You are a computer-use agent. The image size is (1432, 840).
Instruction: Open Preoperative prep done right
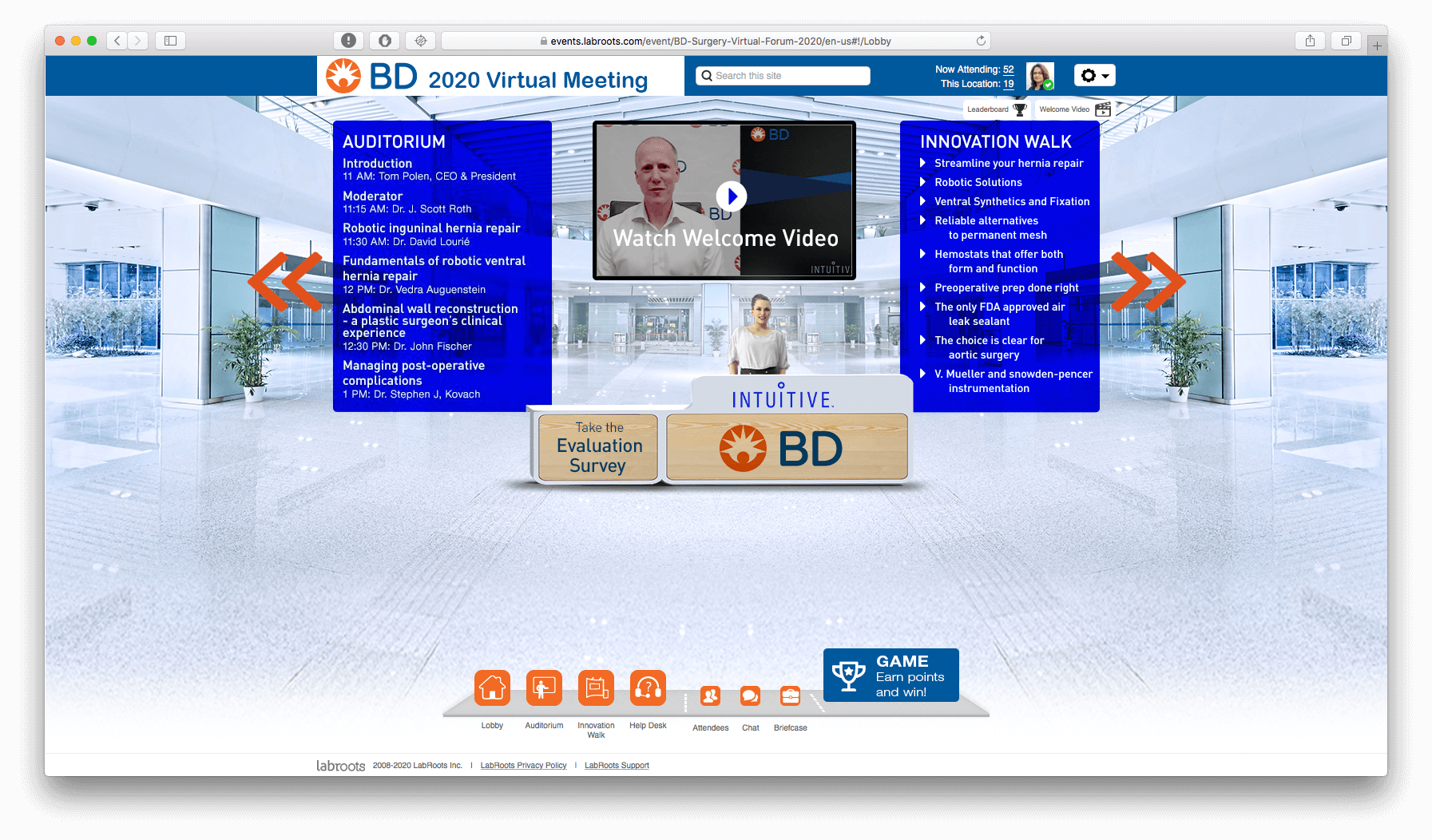pos(1006,288)
